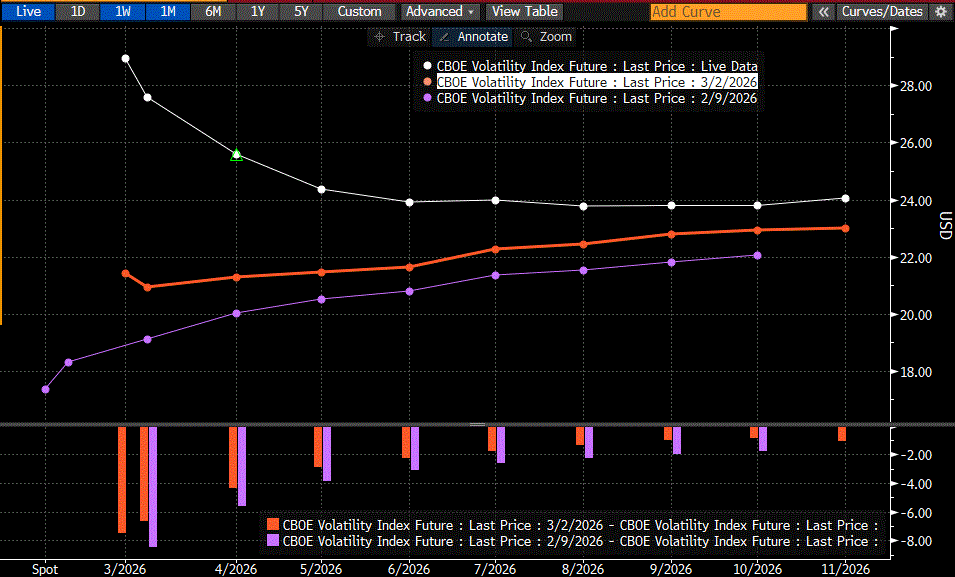The image size is (955, 577).
Task: Select the Custom date range option
Action: 360,12
